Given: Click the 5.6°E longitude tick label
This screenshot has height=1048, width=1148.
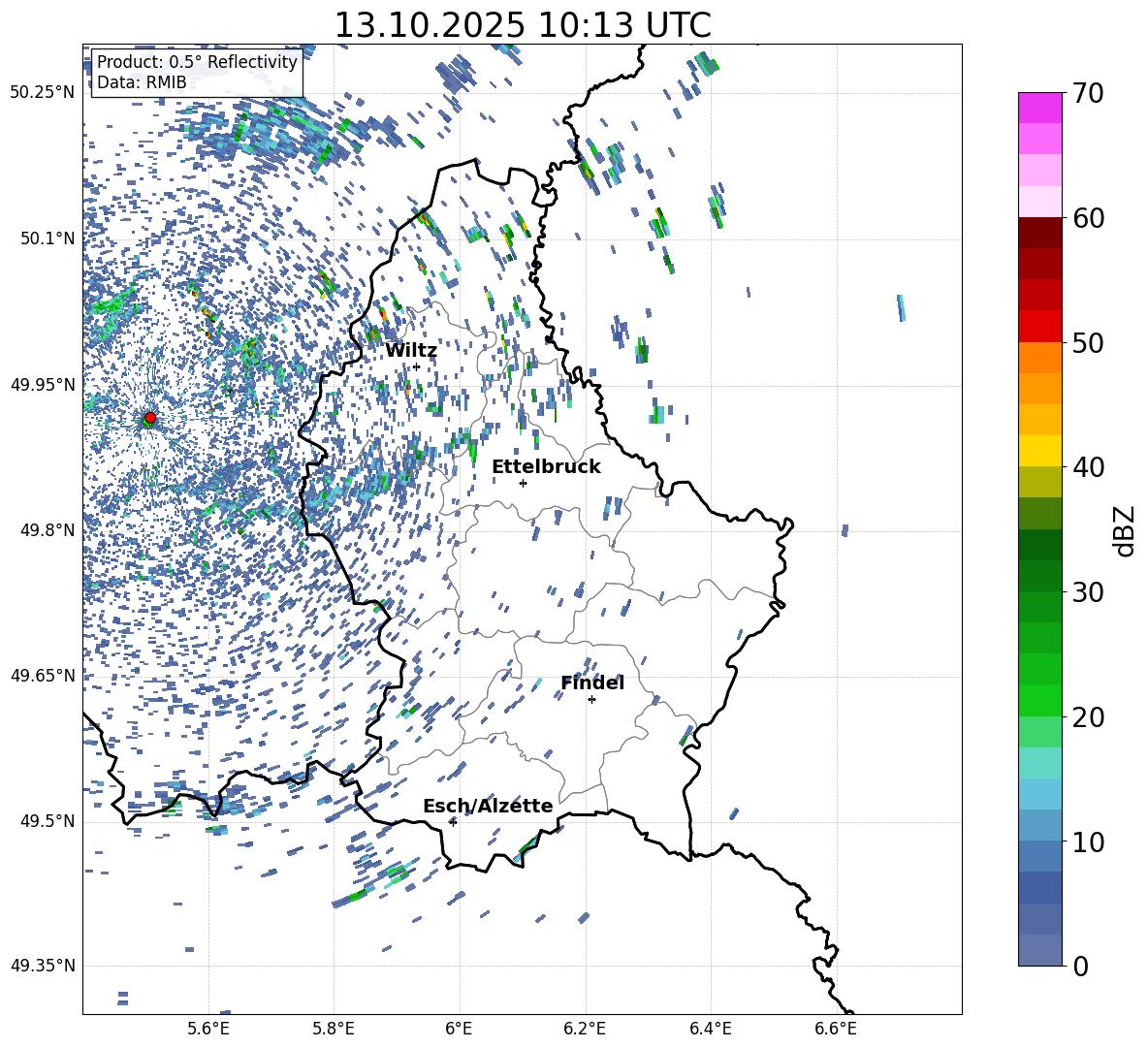Looking at the screenshot, I should coord(208,1028).
